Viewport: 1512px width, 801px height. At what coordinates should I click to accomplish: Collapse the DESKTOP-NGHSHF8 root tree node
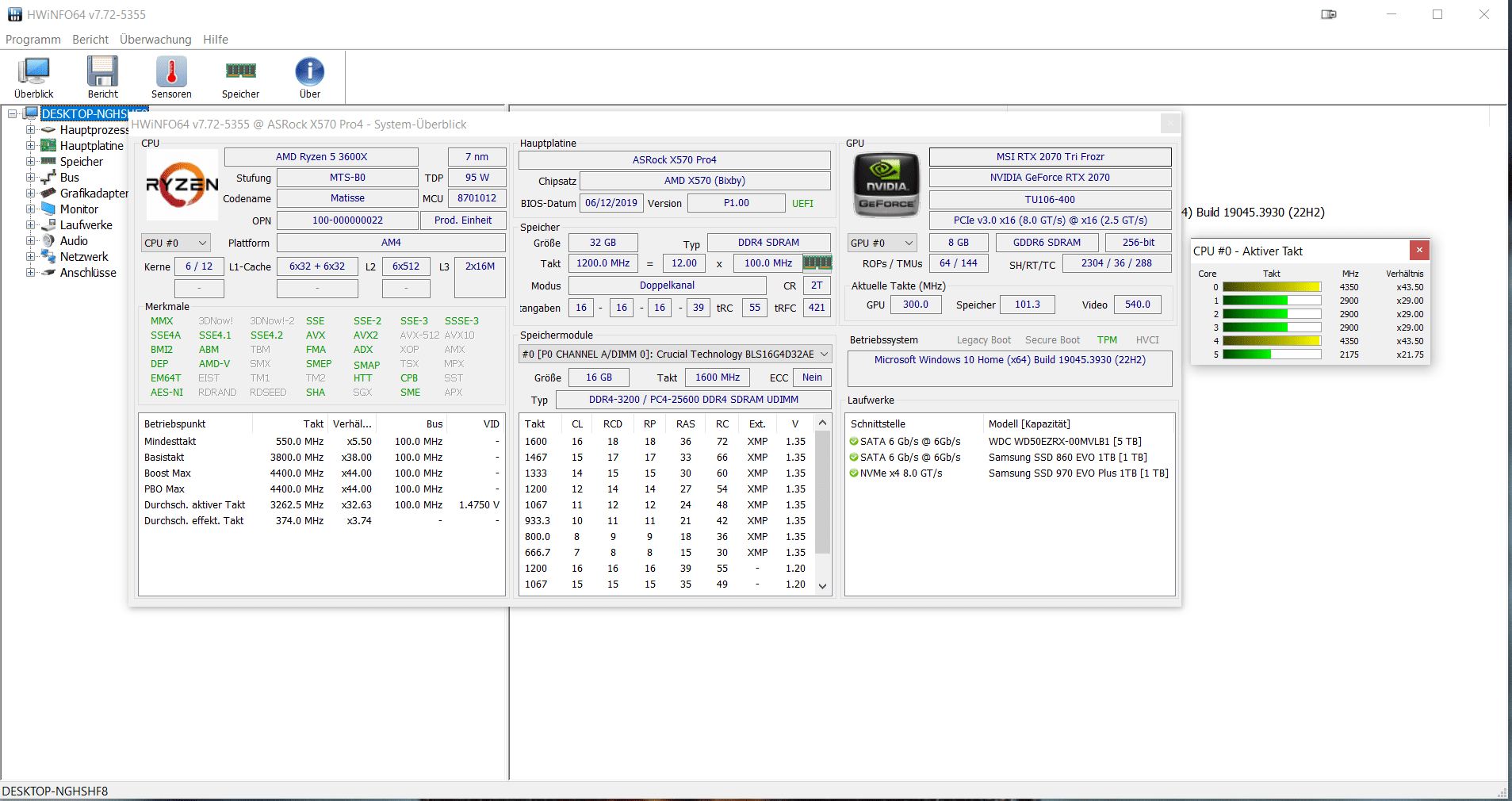[13, 113]
